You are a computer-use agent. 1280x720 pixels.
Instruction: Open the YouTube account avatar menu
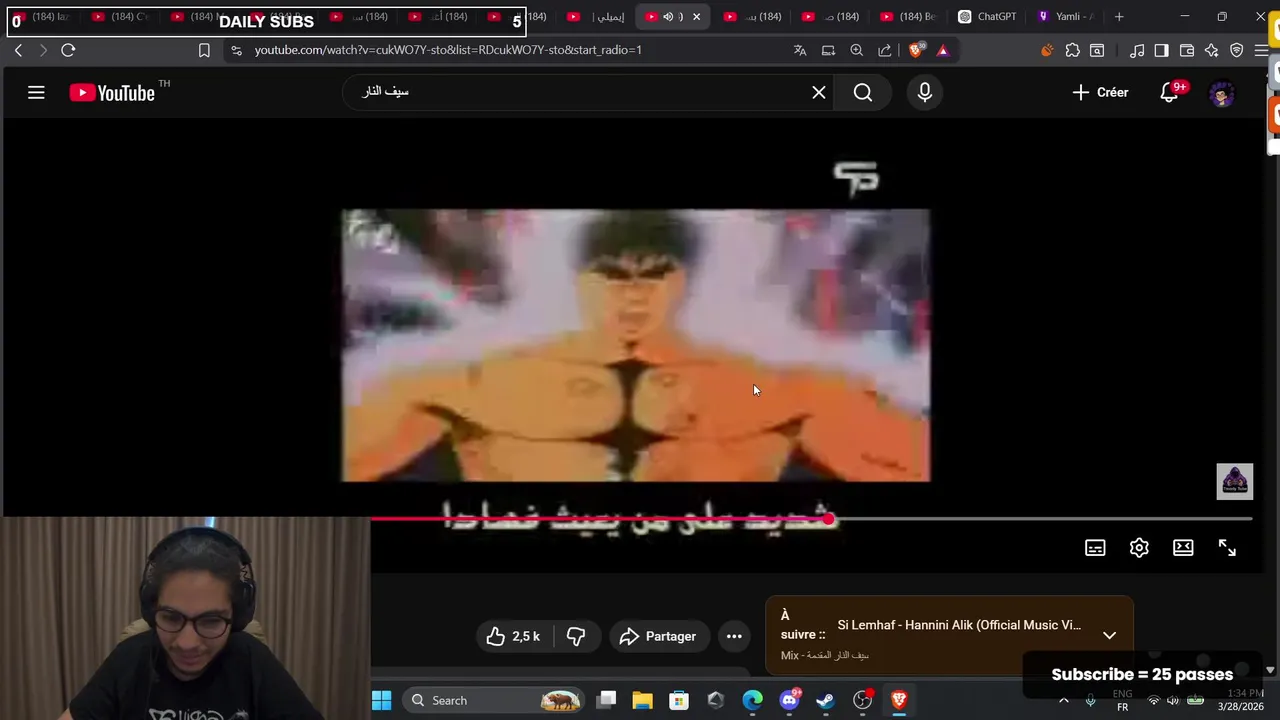click(x=1222, y=93)
